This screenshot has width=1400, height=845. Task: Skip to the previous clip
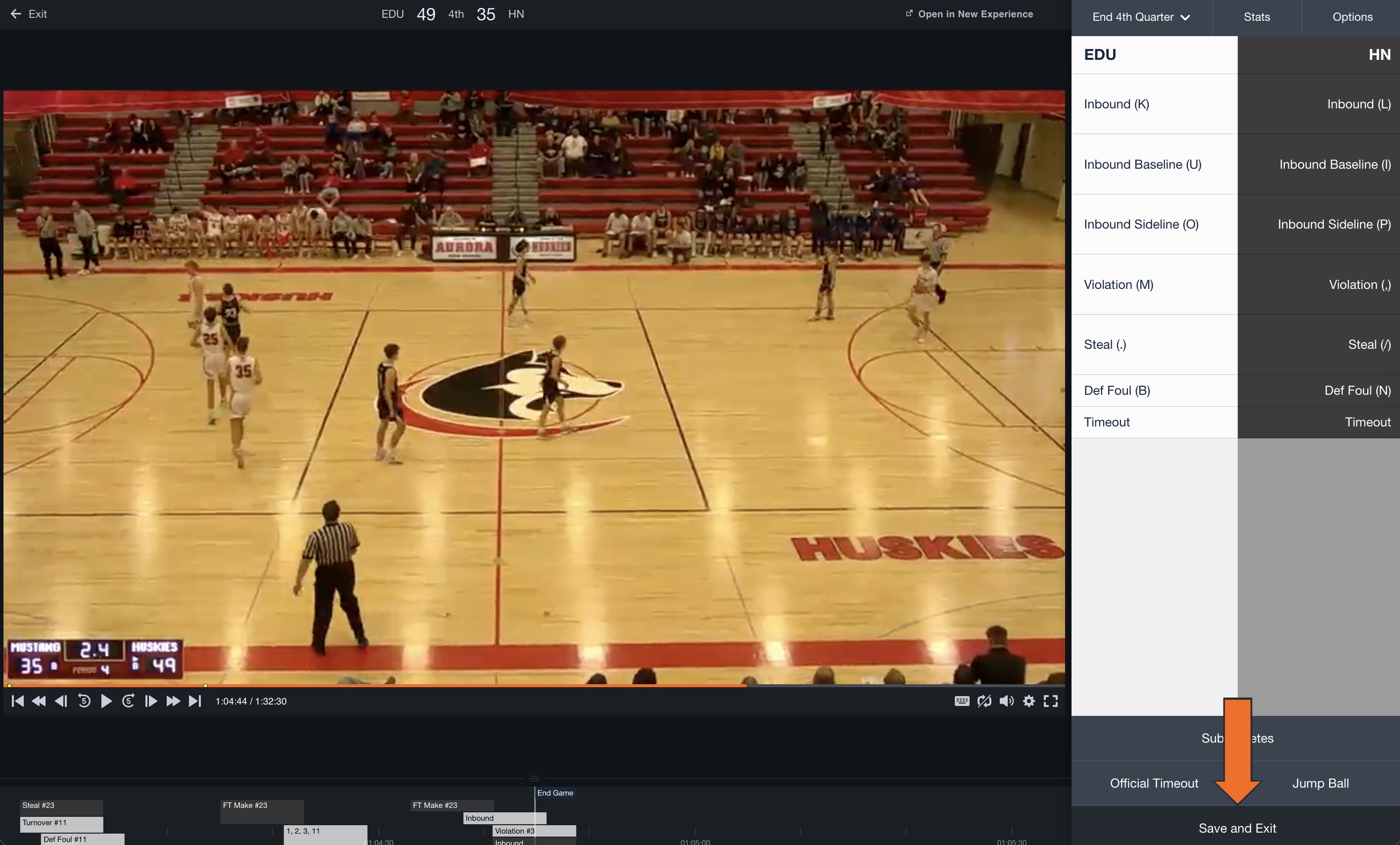(18, 701)
